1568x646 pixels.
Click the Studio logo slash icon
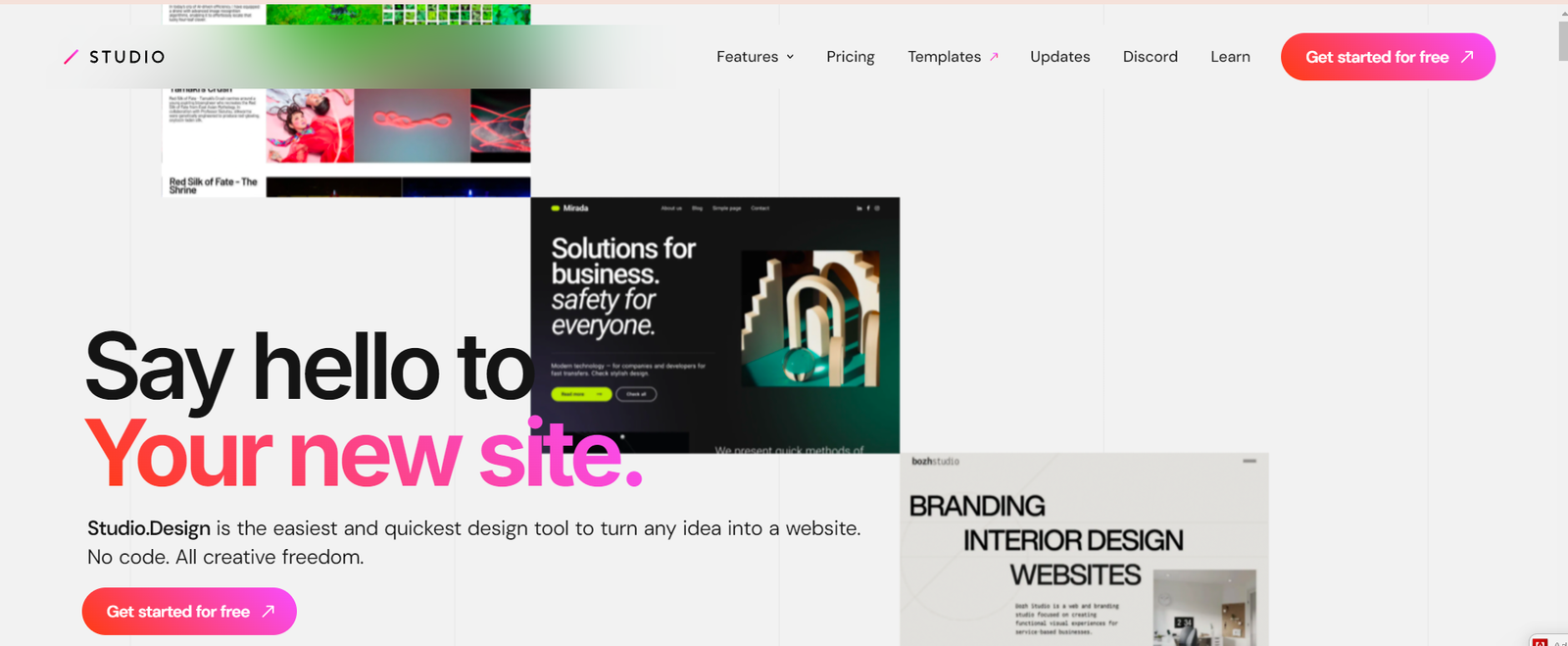71,57
